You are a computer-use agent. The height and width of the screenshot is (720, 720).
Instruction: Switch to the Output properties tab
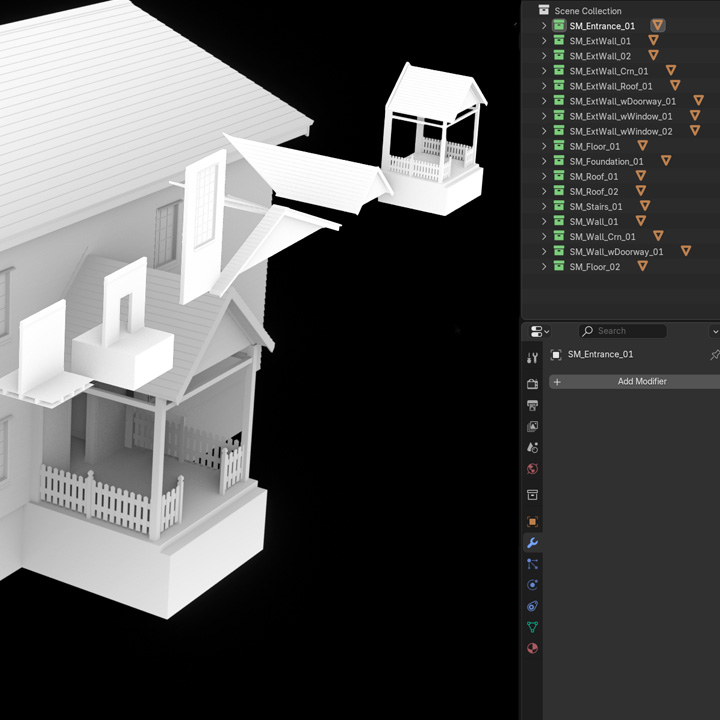(532, 405)
